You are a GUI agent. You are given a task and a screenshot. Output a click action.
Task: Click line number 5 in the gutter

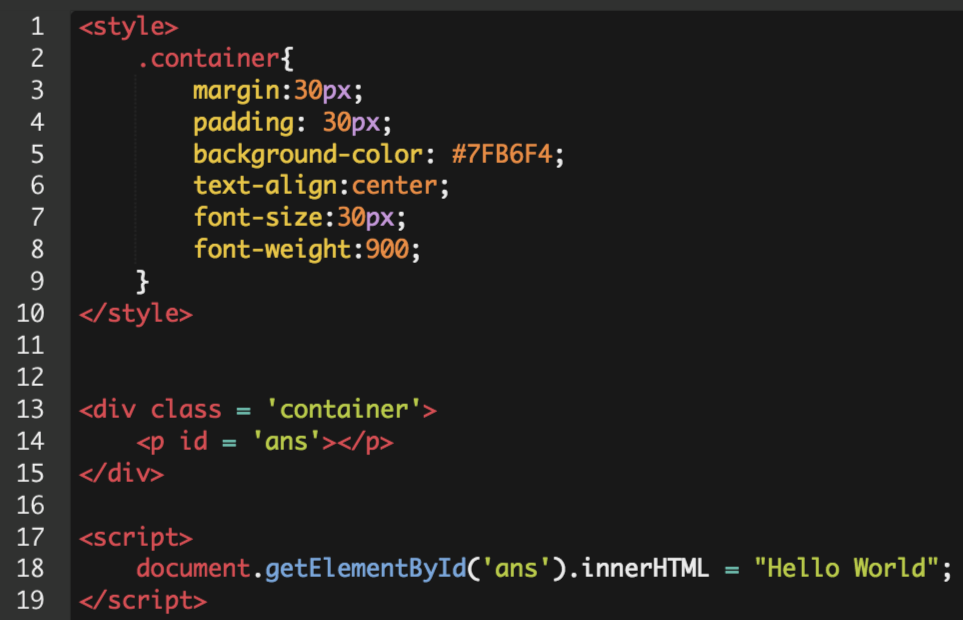(x=37, y=154)
